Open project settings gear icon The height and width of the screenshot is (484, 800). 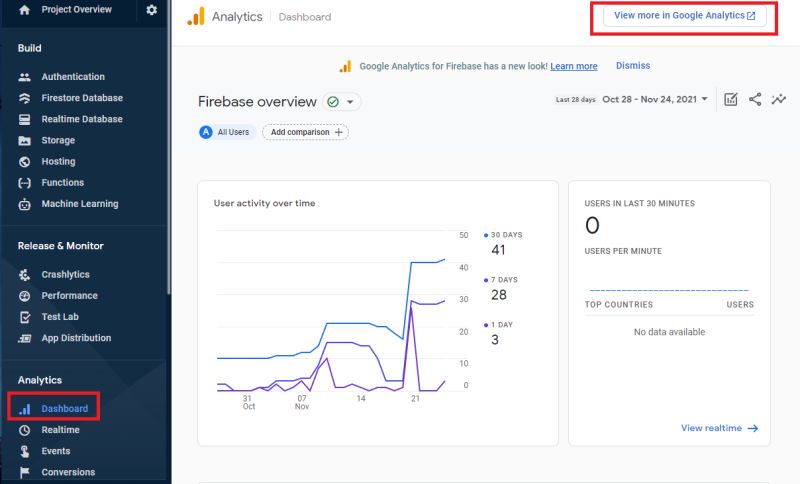tap(152, 10)
